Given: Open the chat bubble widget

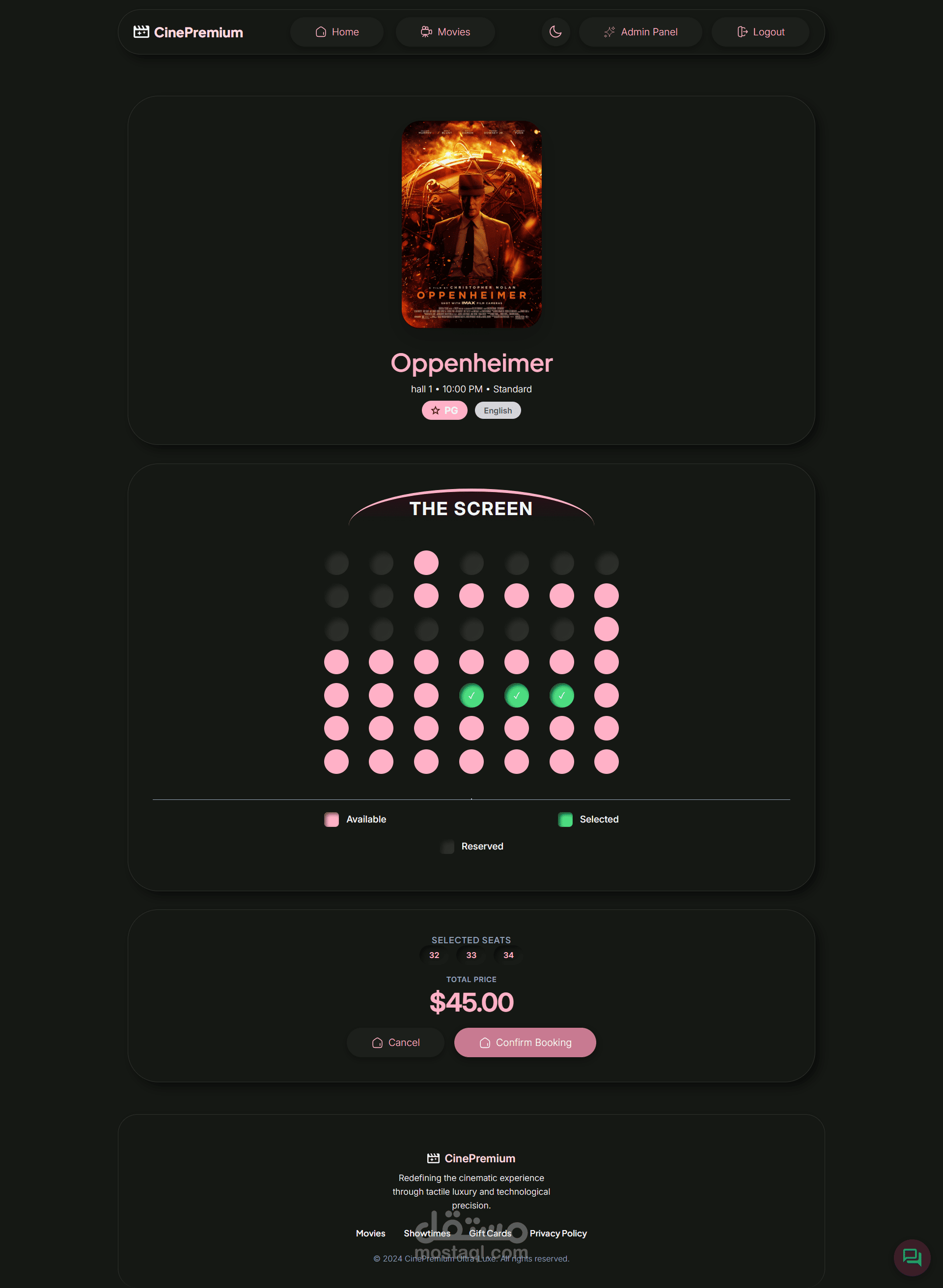Looking at the screenshot, I should pos(912,1257).
